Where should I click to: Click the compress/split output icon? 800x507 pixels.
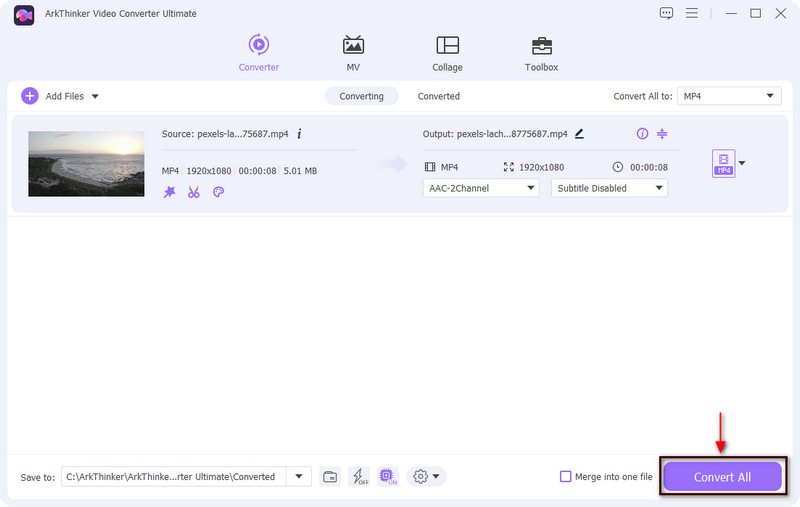[662, 134]
